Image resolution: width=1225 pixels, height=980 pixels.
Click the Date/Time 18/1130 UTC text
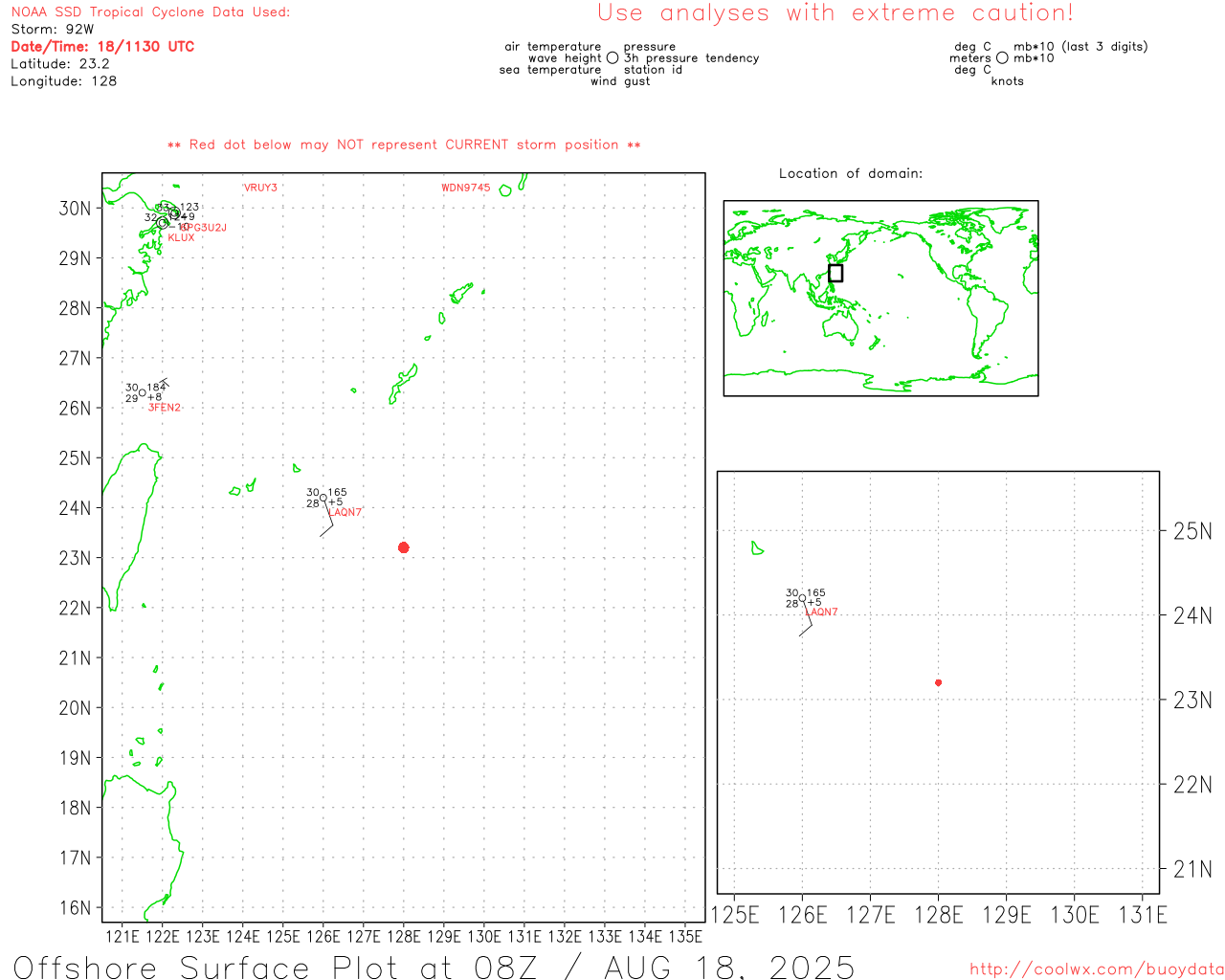tap(102, 46)
